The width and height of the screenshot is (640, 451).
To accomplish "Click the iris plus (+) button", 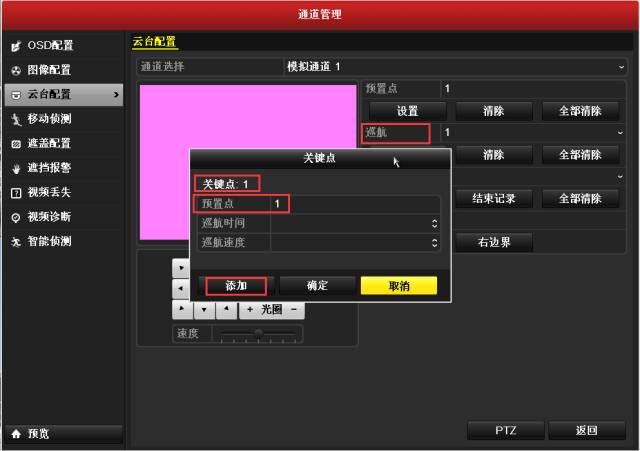I will click(250, 310).
